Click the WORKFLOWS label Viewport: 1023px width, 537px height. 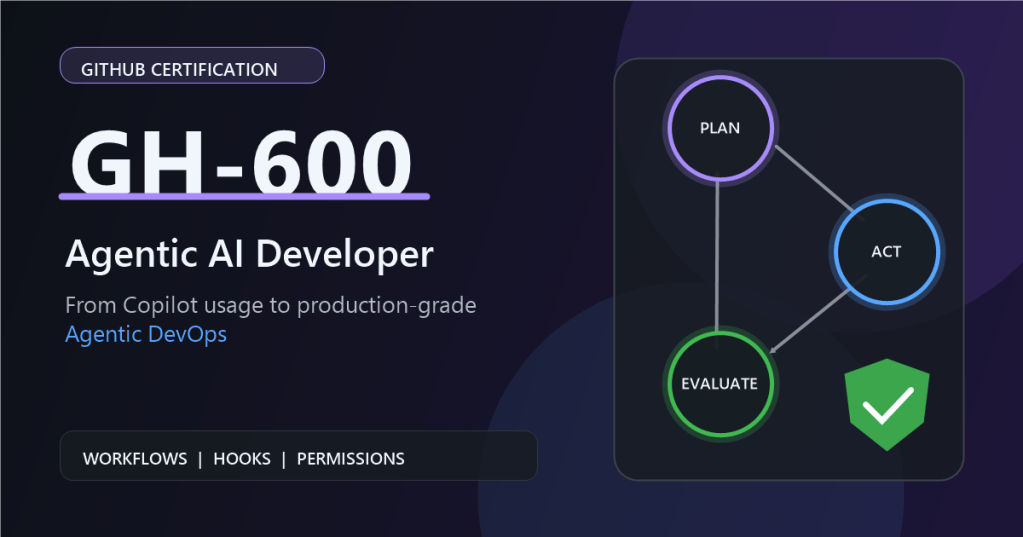(135, 459)
